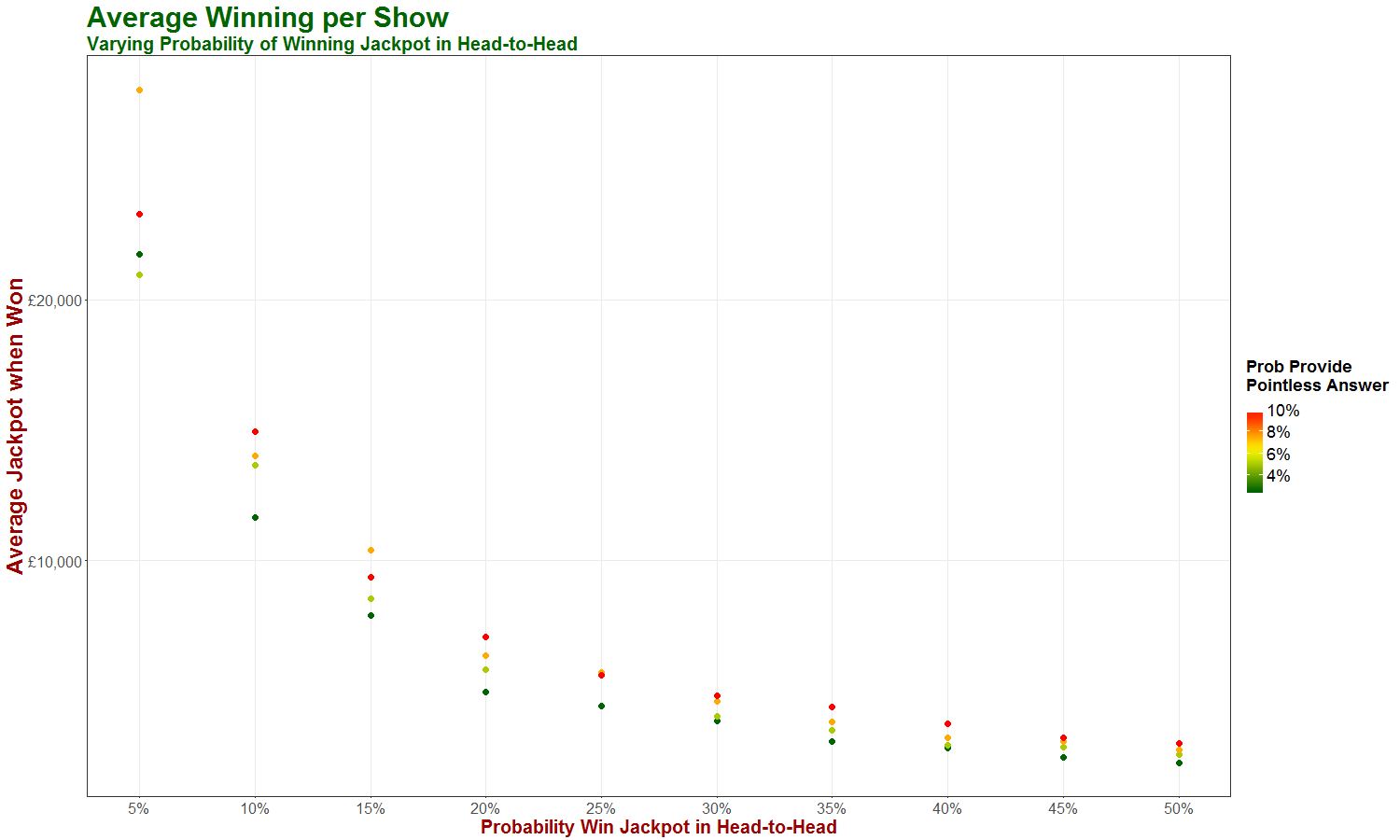The width and height of the screenshot is (1400, 840).
Task: Click the orange data point at 20%
Action: [485, 656]
